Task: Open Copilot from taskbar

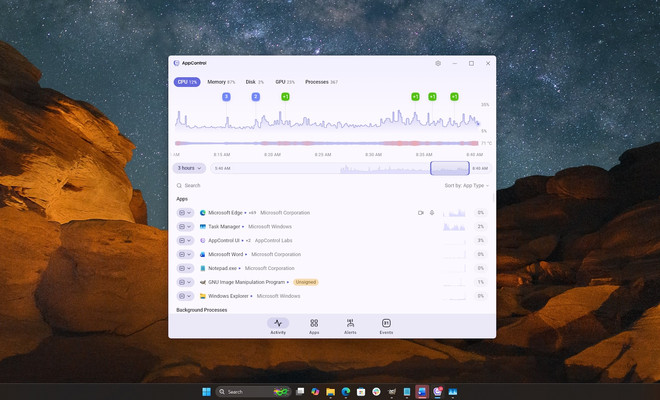Action: 315,392
